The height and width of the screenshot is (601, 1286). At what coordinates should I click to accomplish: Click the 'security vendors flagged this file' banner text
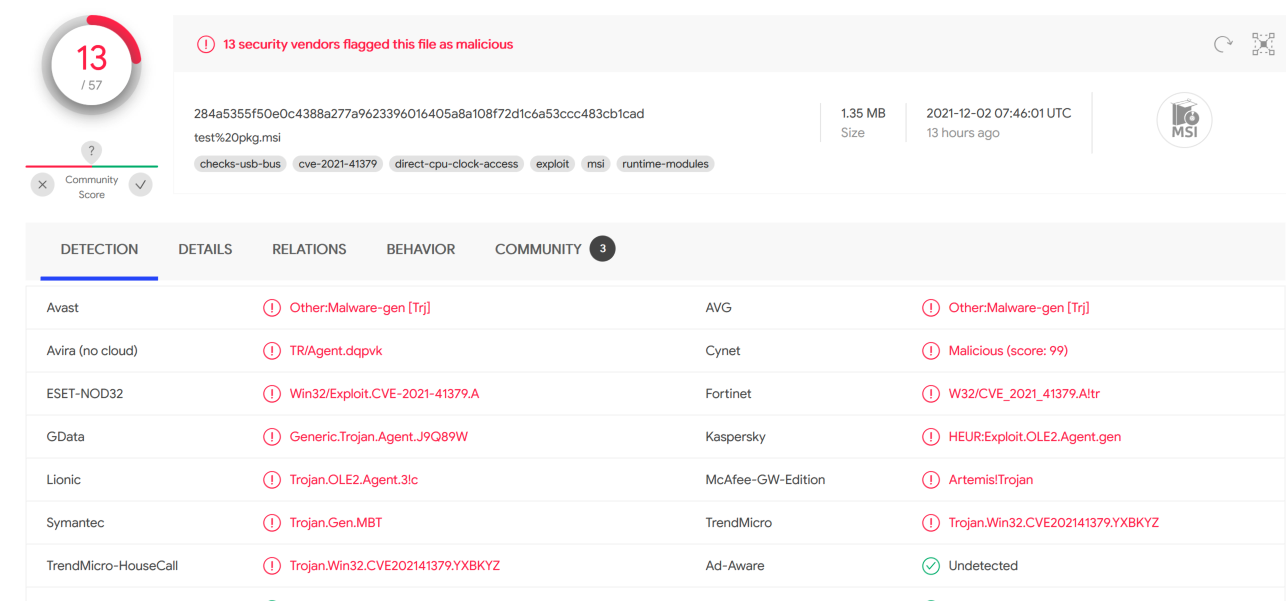(x=368, y=44)
